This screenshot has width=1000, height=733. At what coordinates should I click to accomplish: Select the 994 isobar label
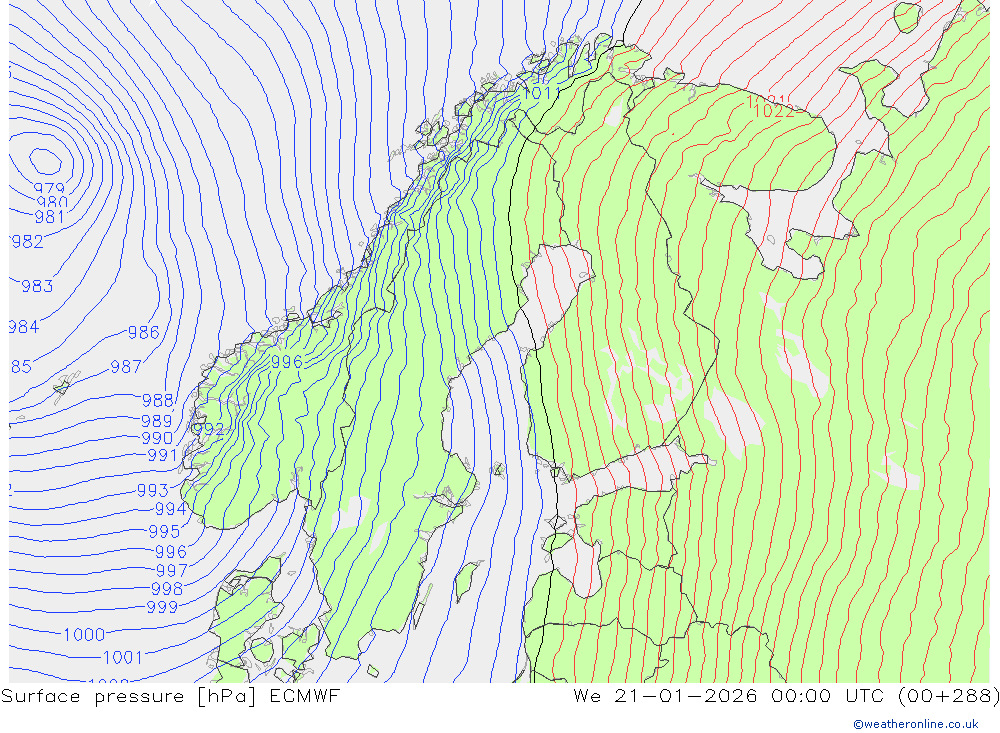171,508
